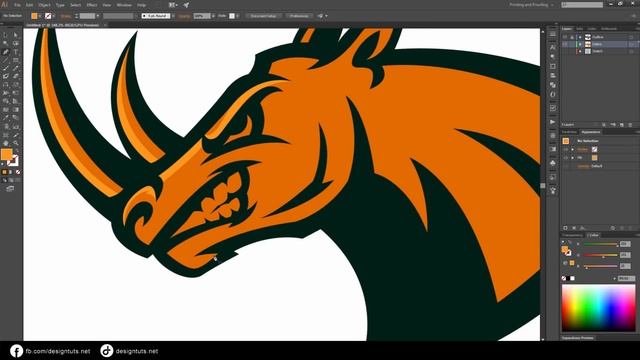Select the Hand tool

pyautogui.click(x=5, y=143)
